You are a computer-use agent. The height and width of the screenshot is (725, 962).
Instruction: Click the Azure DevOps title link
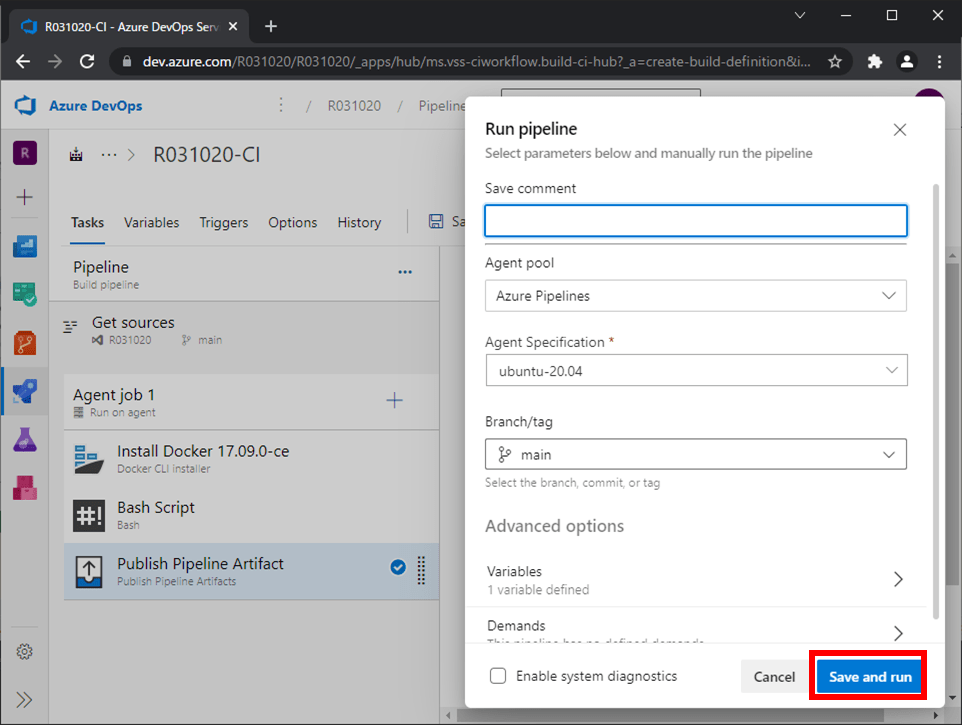(x=96, y=105)
